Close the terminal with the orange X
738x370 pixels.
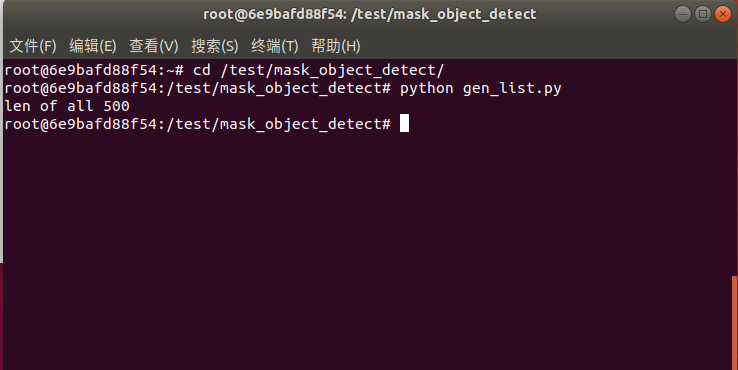tap(723, 14)
